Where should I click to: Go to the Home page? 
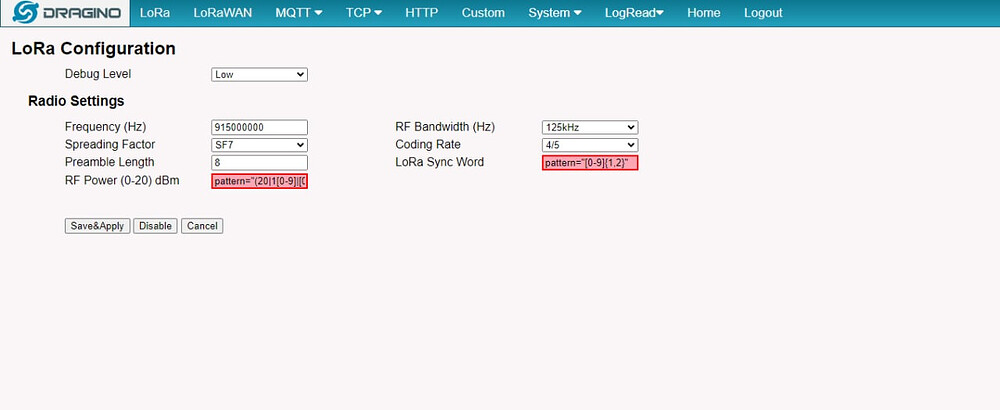coord(703,13)
